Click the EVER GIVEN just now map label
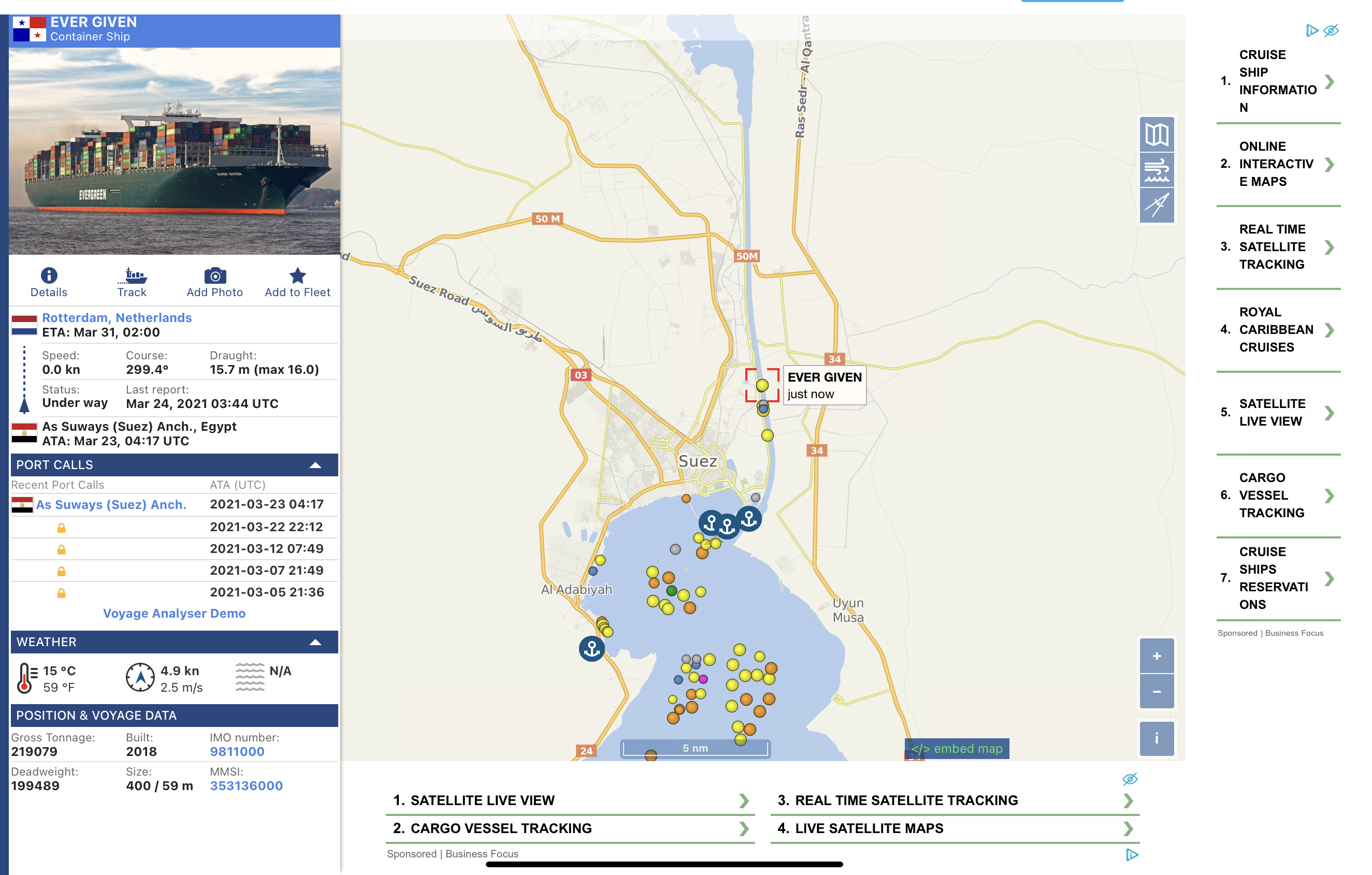Screen dimensions: 1372x875 click(x=825, y=386)
